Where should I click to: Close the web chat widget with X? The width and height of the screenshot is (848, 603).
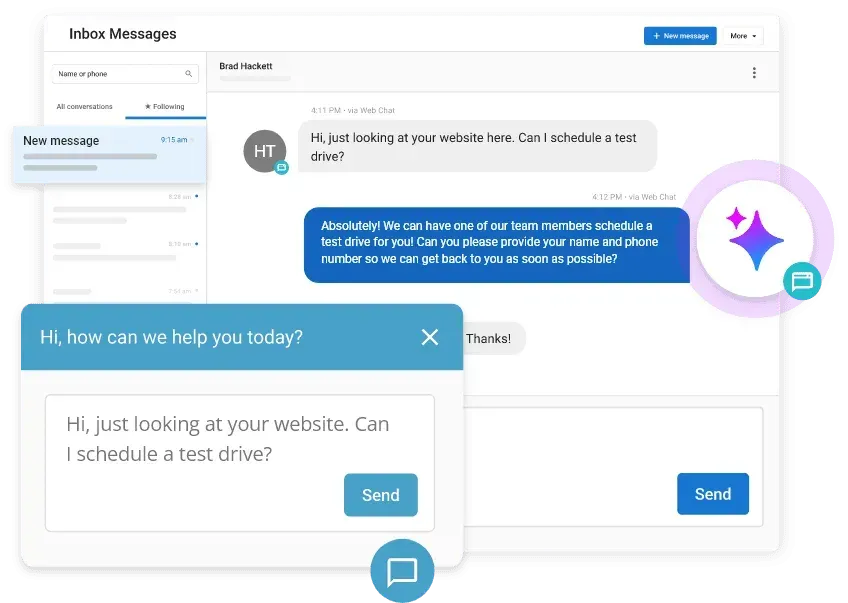[x=430, y=337]
